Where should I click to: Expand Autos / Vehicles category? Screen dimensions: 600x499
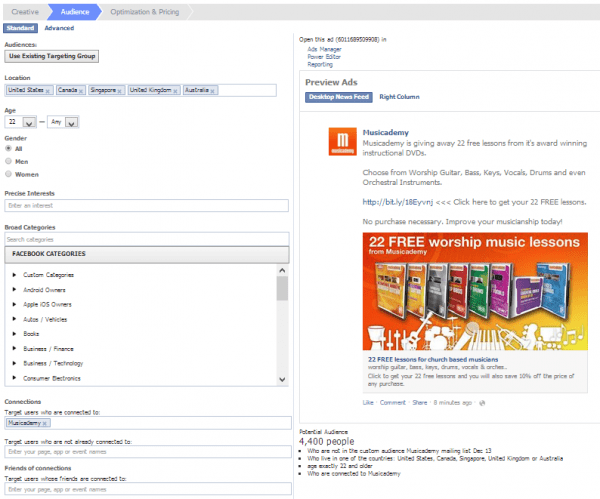(14, 319)
